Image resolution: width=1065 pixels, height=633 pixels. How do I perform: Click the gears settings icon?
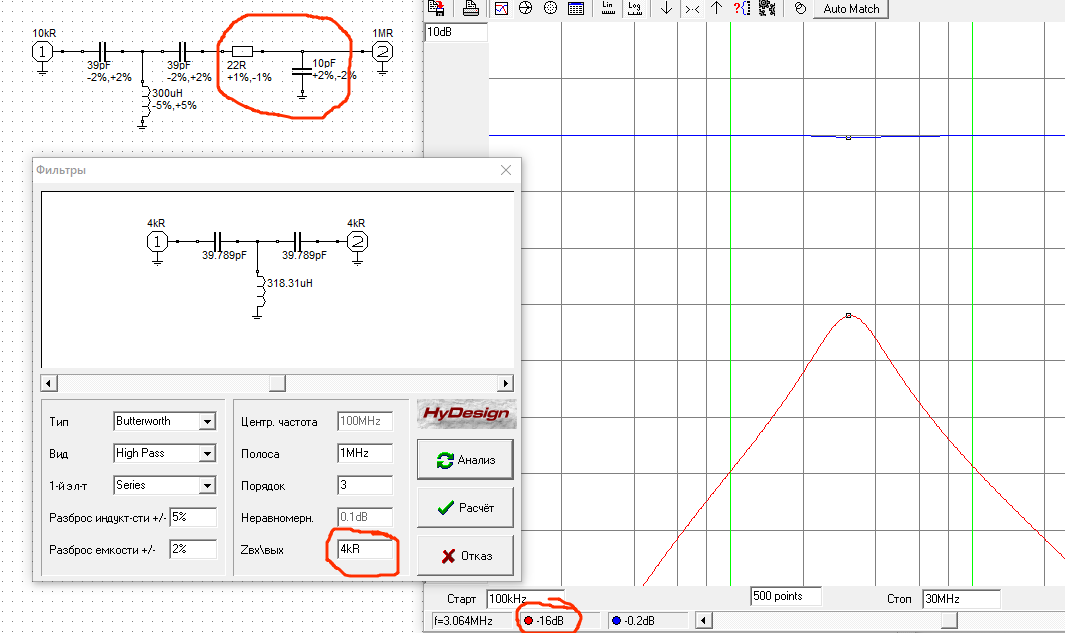[767, 8]
